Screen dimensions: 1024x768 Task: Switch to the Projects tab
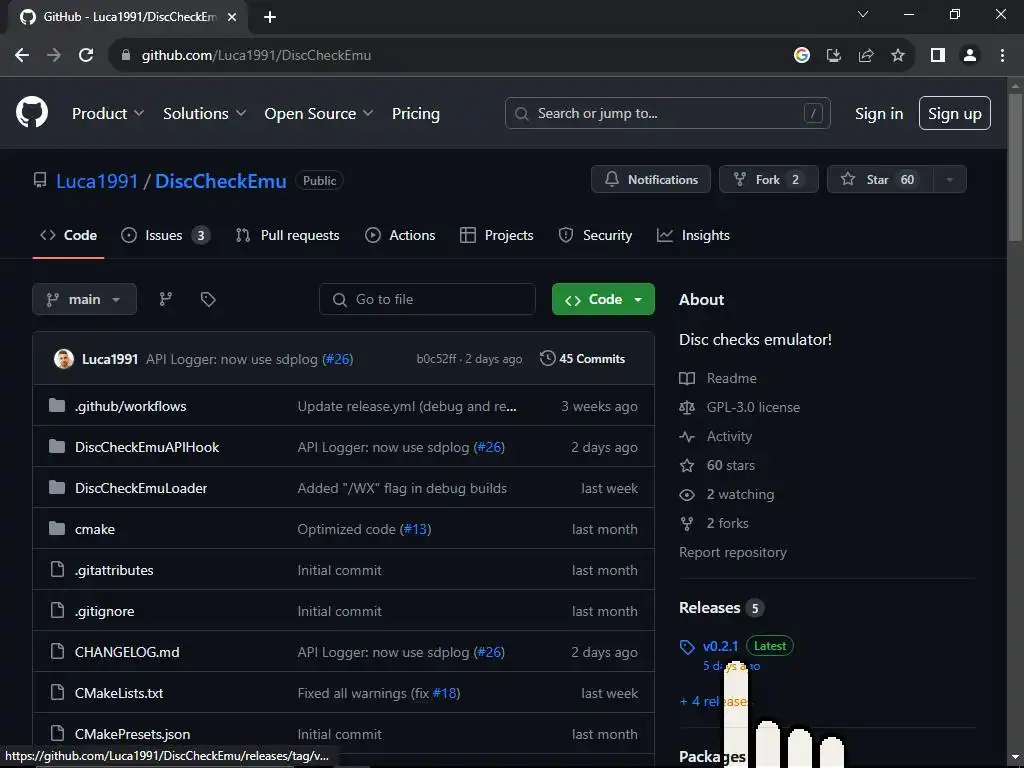click(x=496, y=235)
